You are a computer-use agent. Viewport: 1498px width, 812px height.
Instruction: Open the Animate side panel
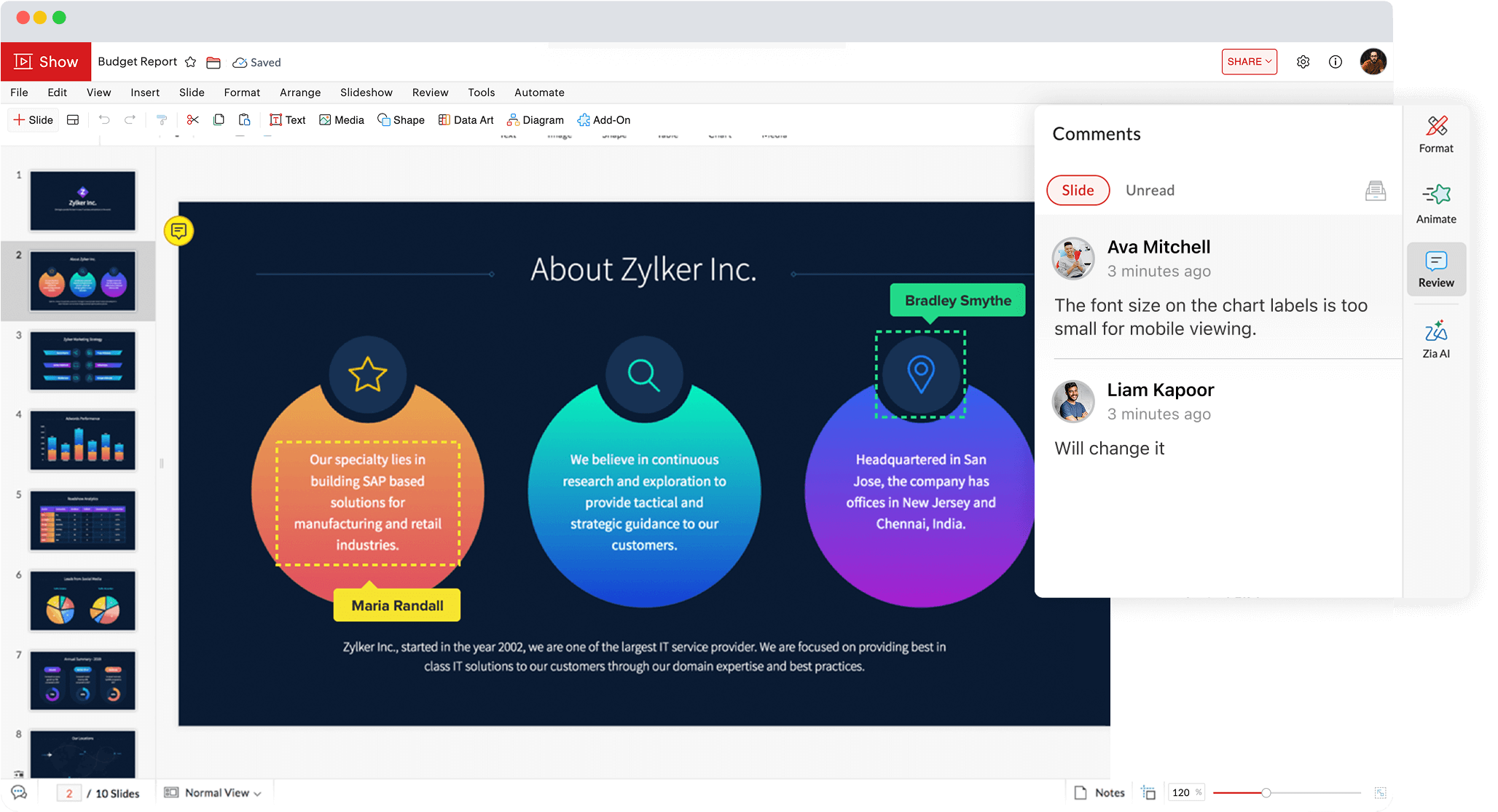click(x=1435, y=204)
